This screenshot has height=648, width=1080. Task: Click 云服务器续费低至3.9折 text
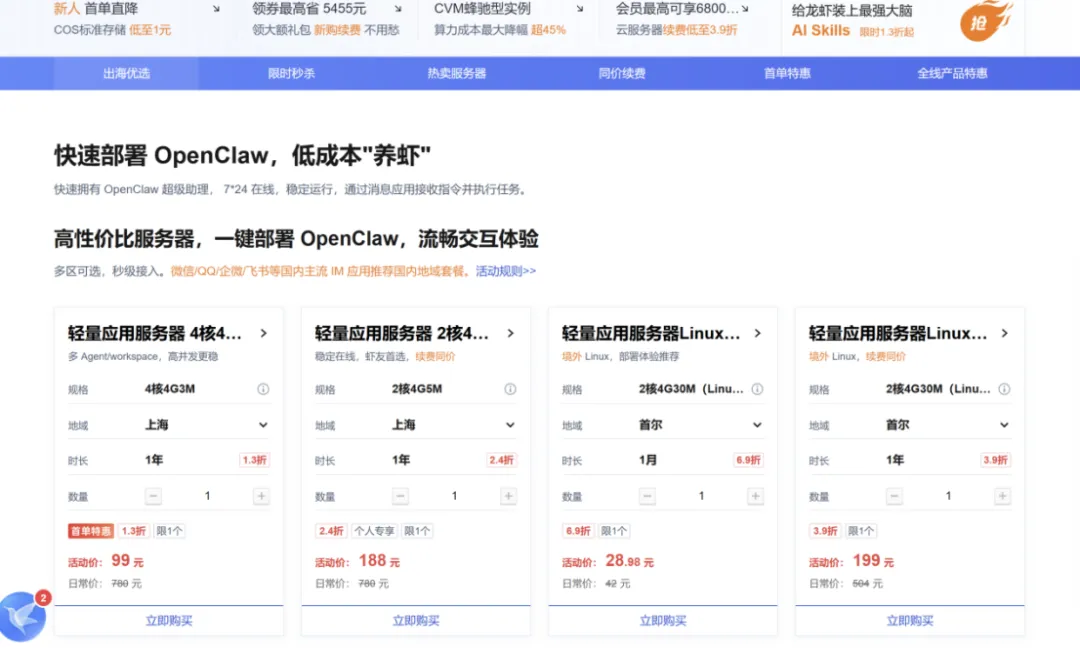point(676,30)
